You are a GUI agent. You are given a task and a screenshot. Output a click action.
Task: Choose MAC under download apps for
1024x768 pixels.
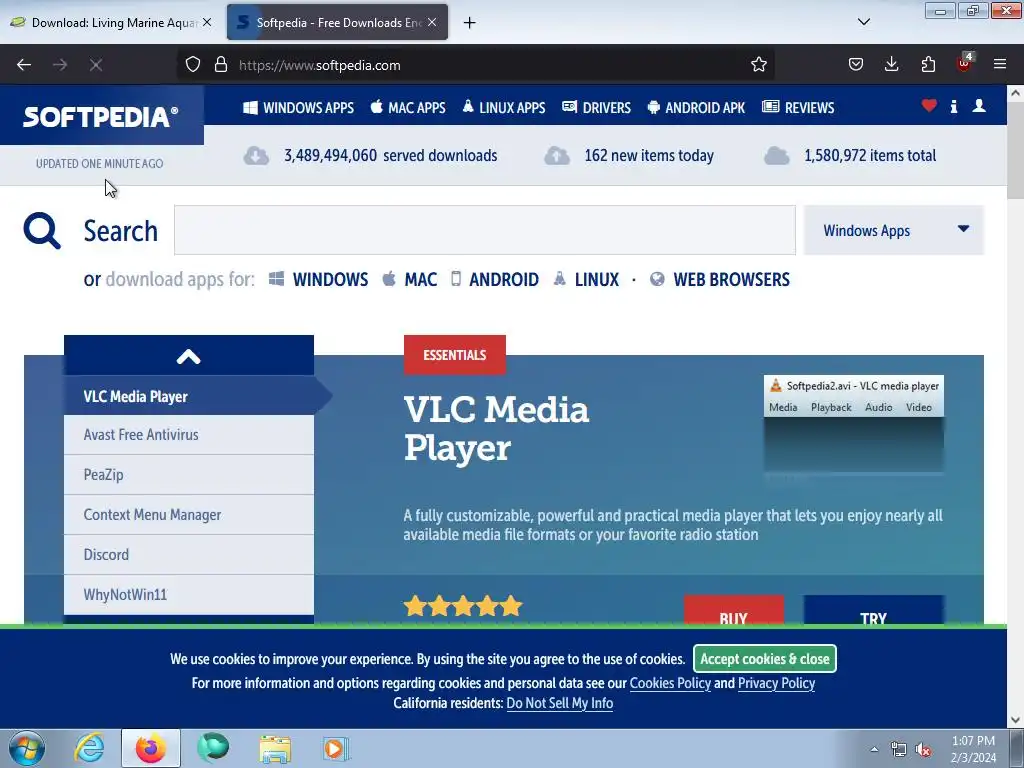(x=409, y=280)
